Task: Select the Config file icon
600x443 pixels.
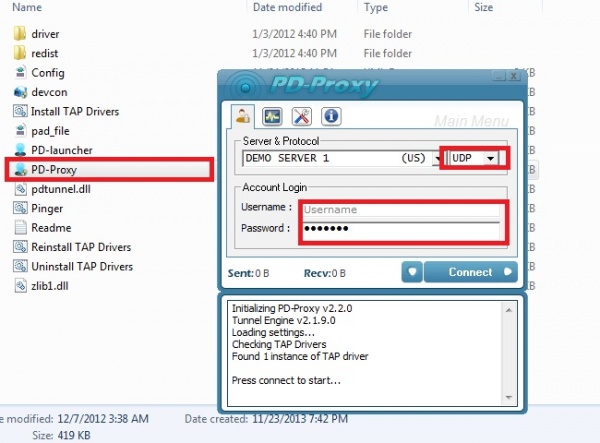Action: 20,72
